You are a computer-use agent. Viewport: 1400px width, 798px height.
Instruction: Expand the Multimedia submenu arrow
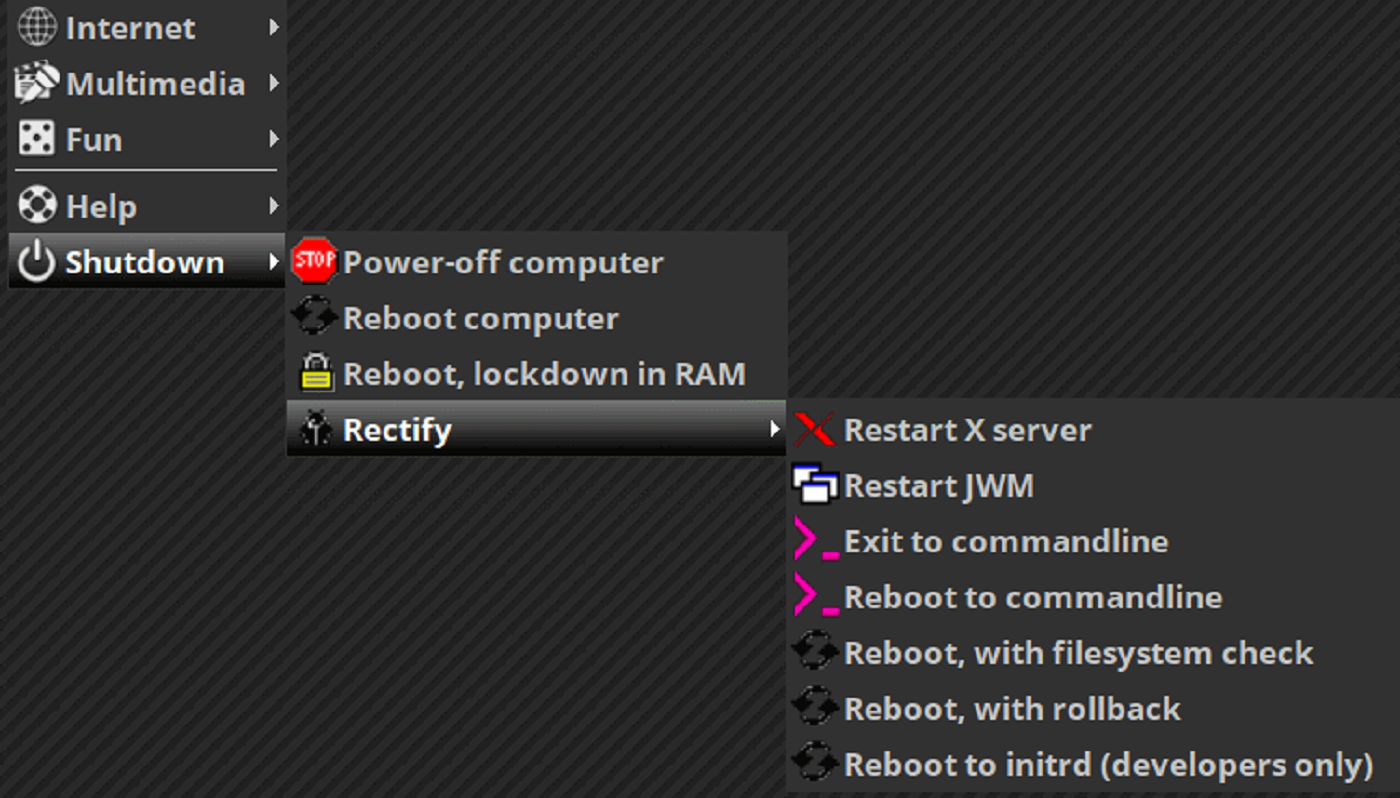[272, 83]
